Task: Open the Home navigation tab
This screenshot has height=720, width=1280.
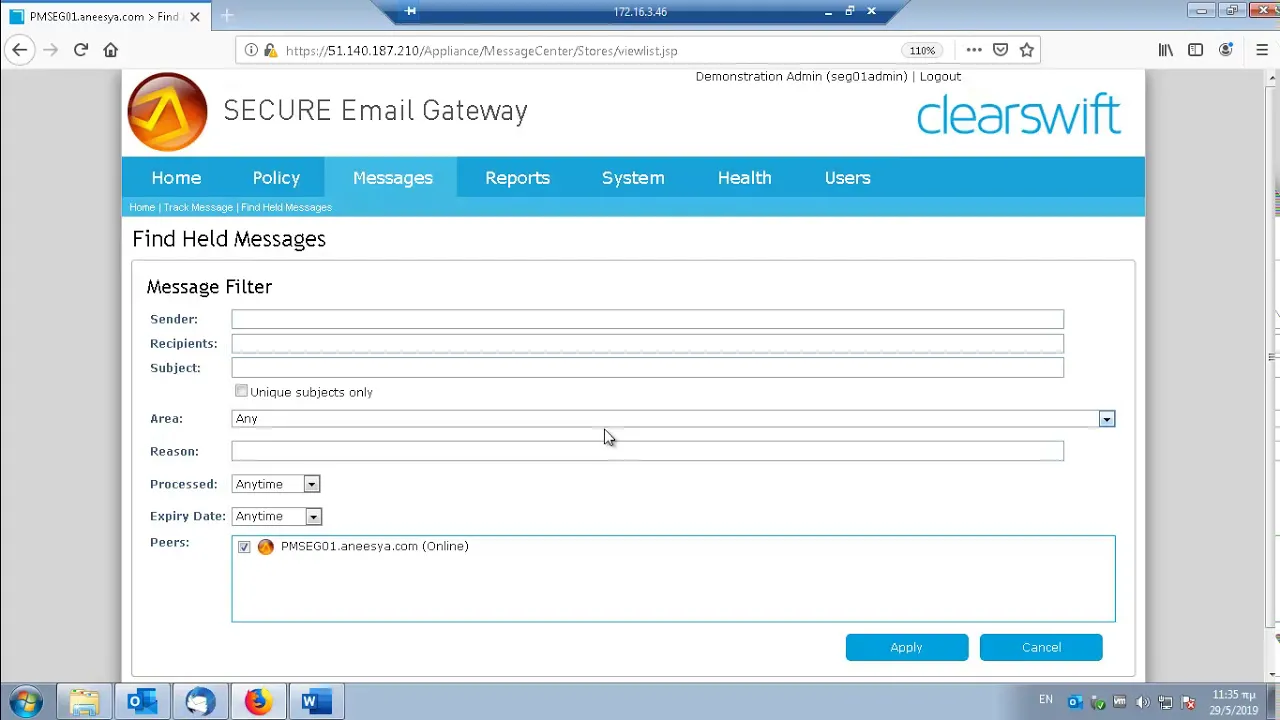Action: tap(176, 178)
